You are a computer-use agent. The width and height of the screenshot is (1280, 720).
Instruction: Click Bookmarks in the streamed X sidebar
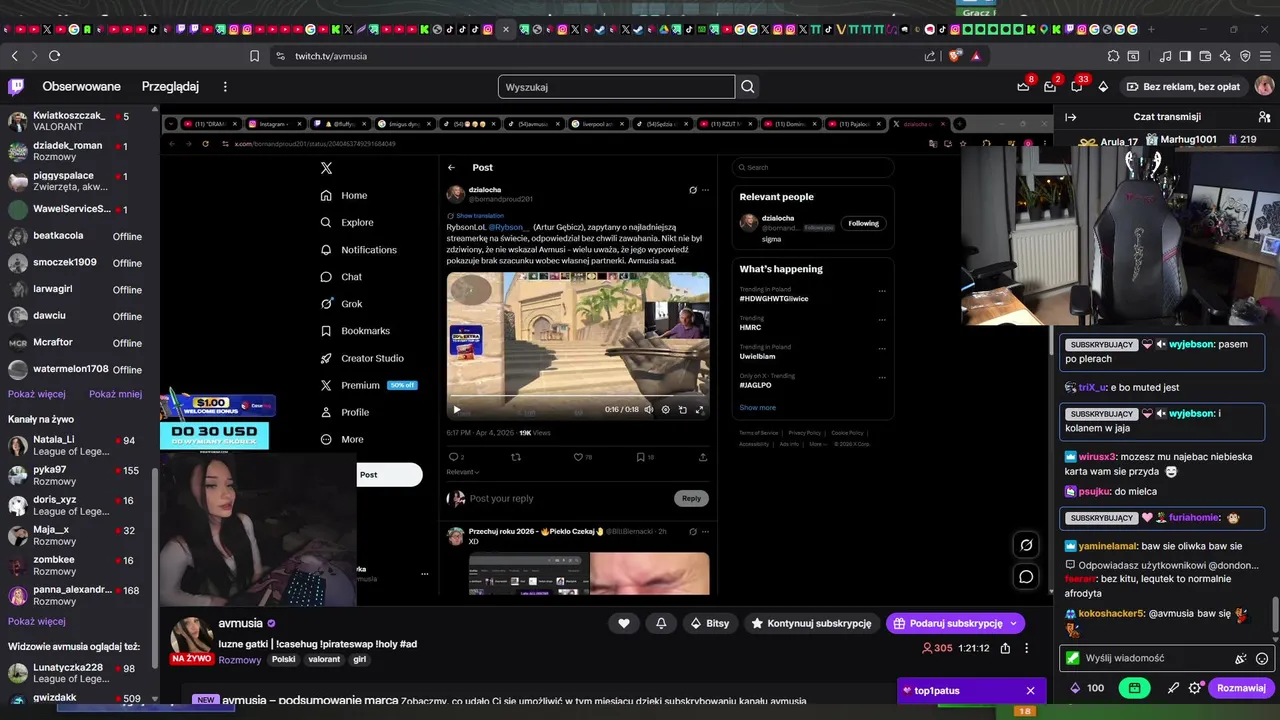click(355, 331)
